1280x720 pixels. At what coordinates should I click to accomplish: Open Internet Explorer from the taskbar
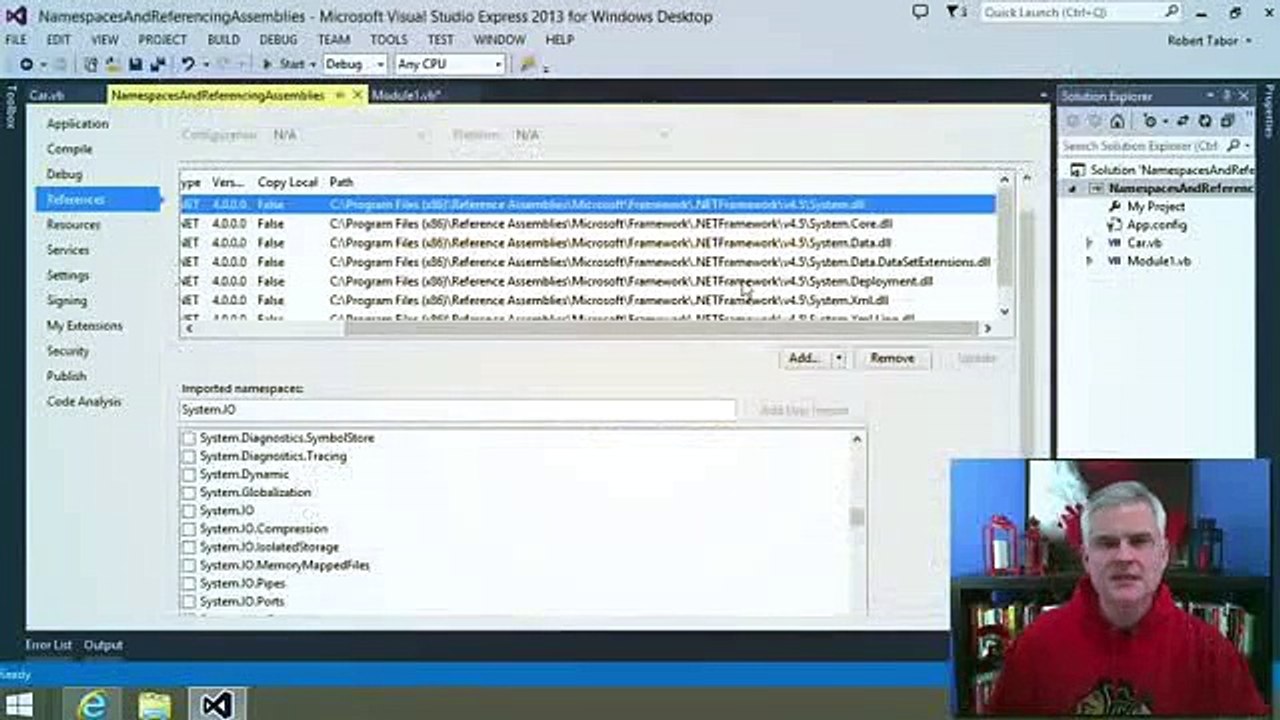tap(92, 705)
